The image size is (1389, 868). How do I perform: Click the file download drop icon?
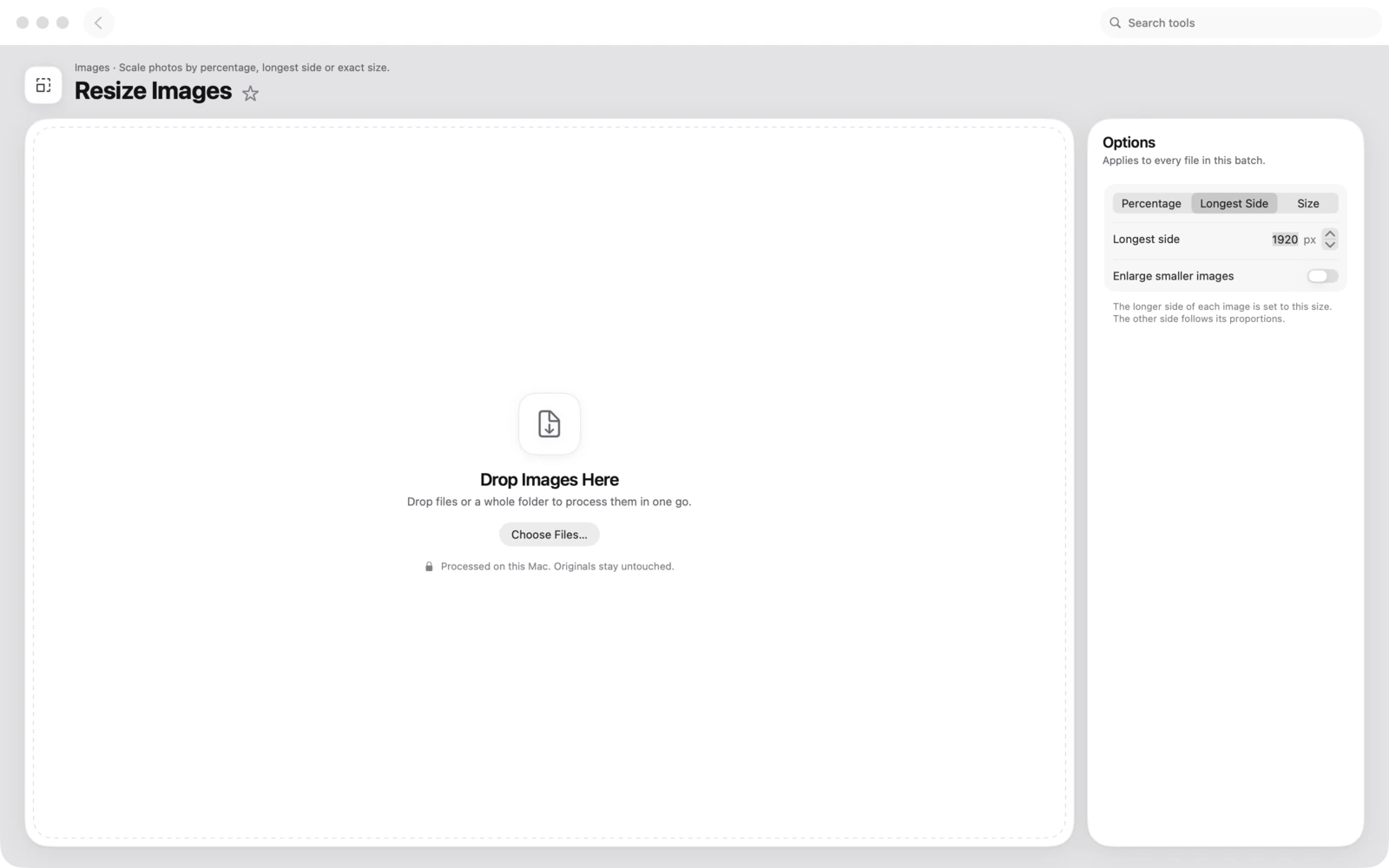[550, 424]
